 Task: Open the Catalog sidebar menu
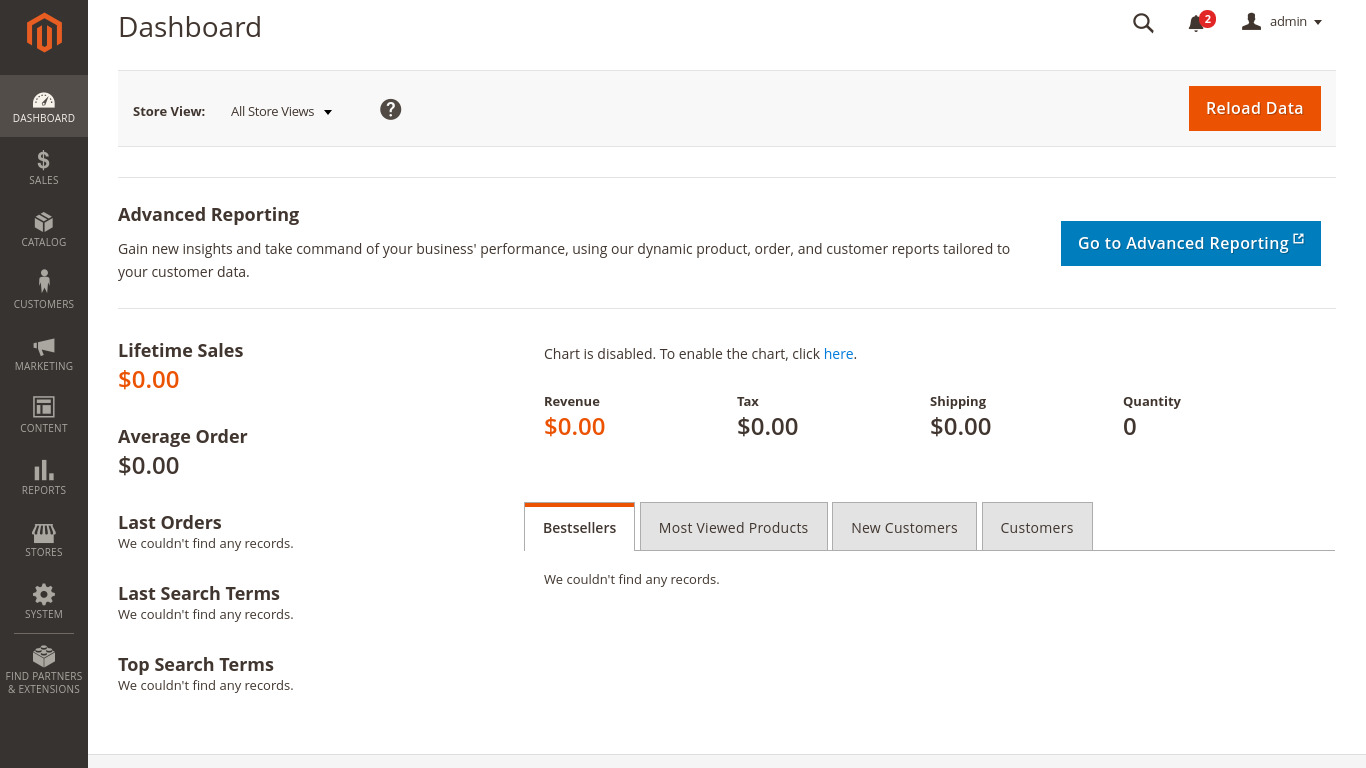44,229
